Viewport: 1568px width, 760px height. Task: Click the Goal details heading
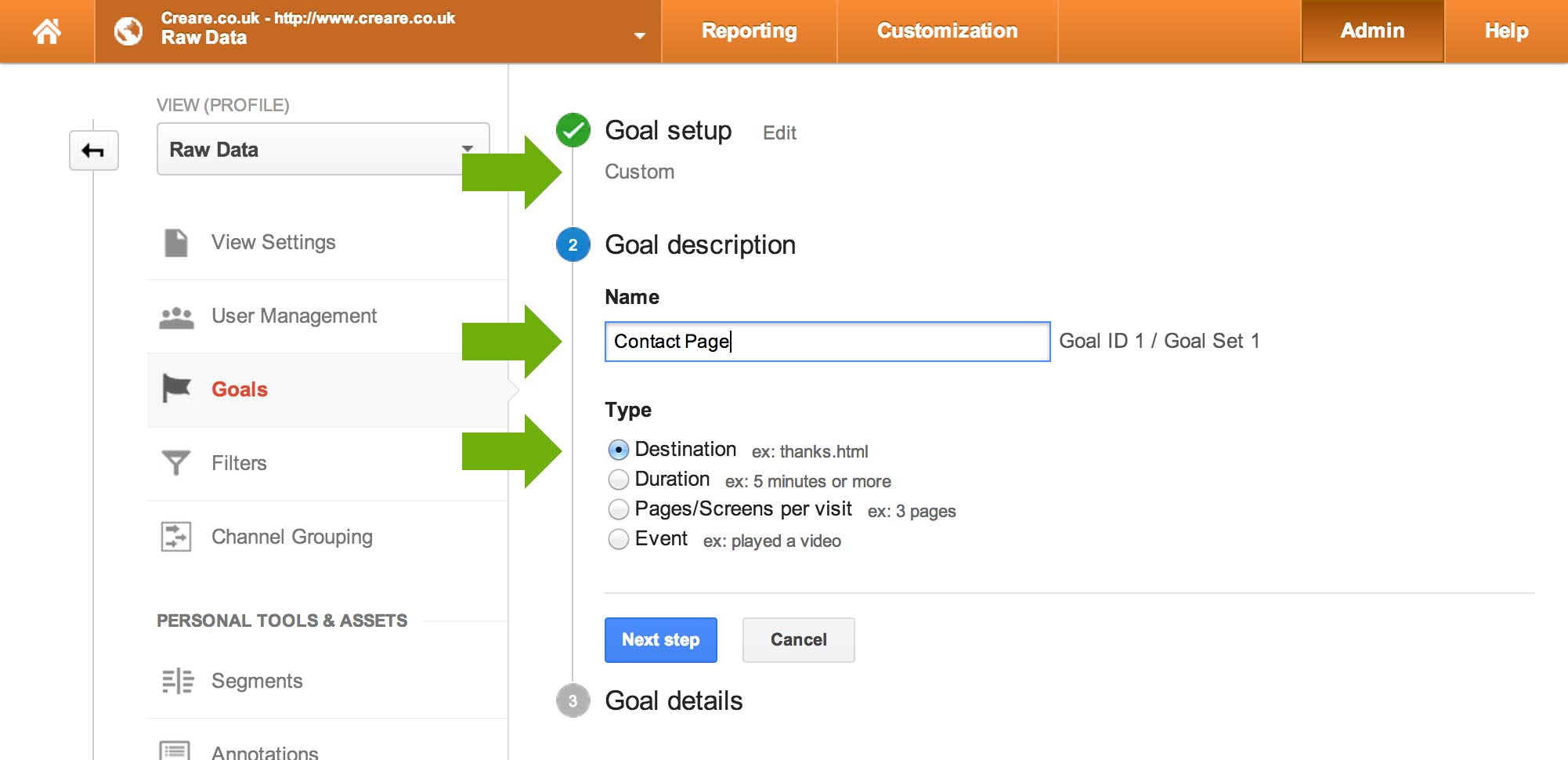[674, 700]
